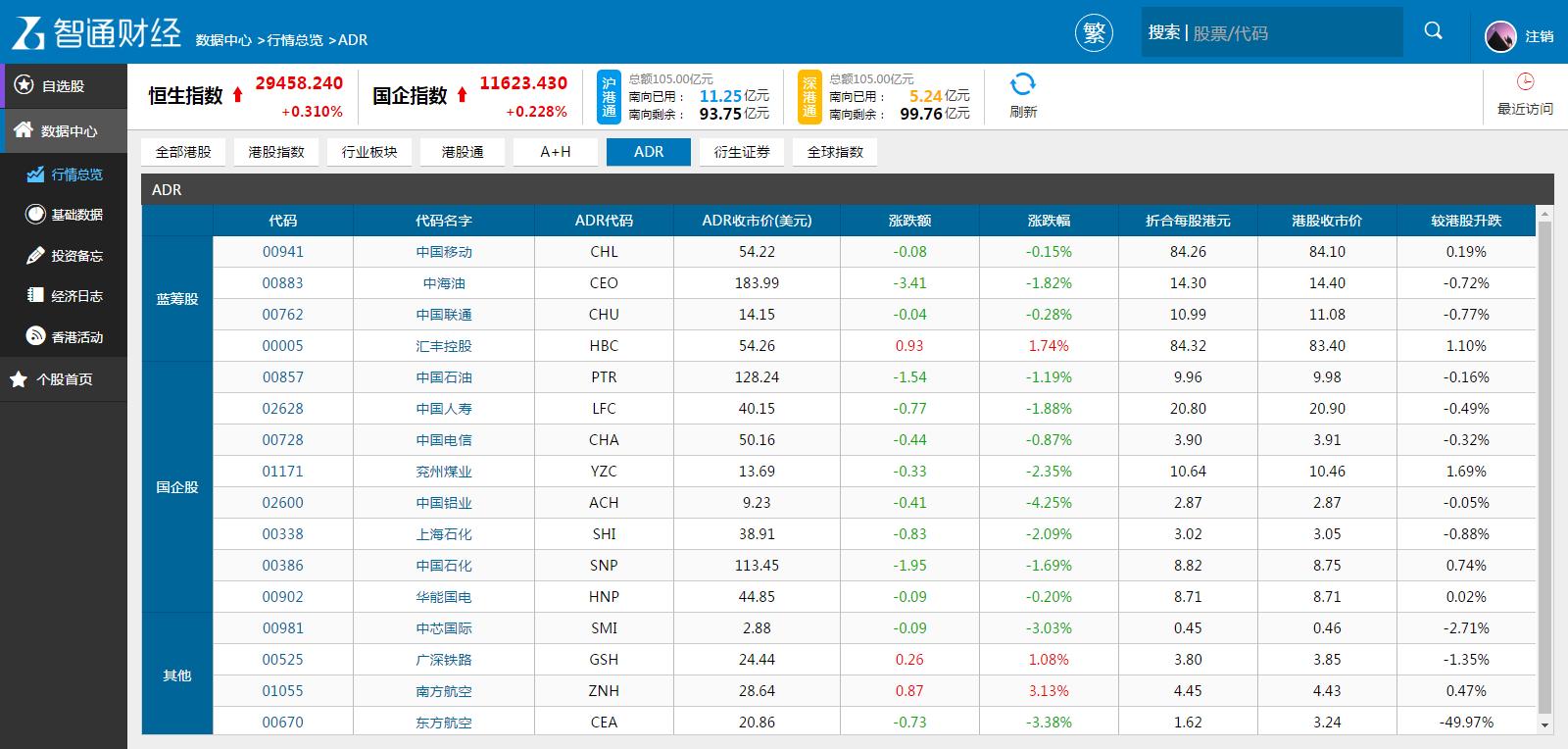Click the 国企股 group cell
1568x749 pixels.
(x=177, y=487)
